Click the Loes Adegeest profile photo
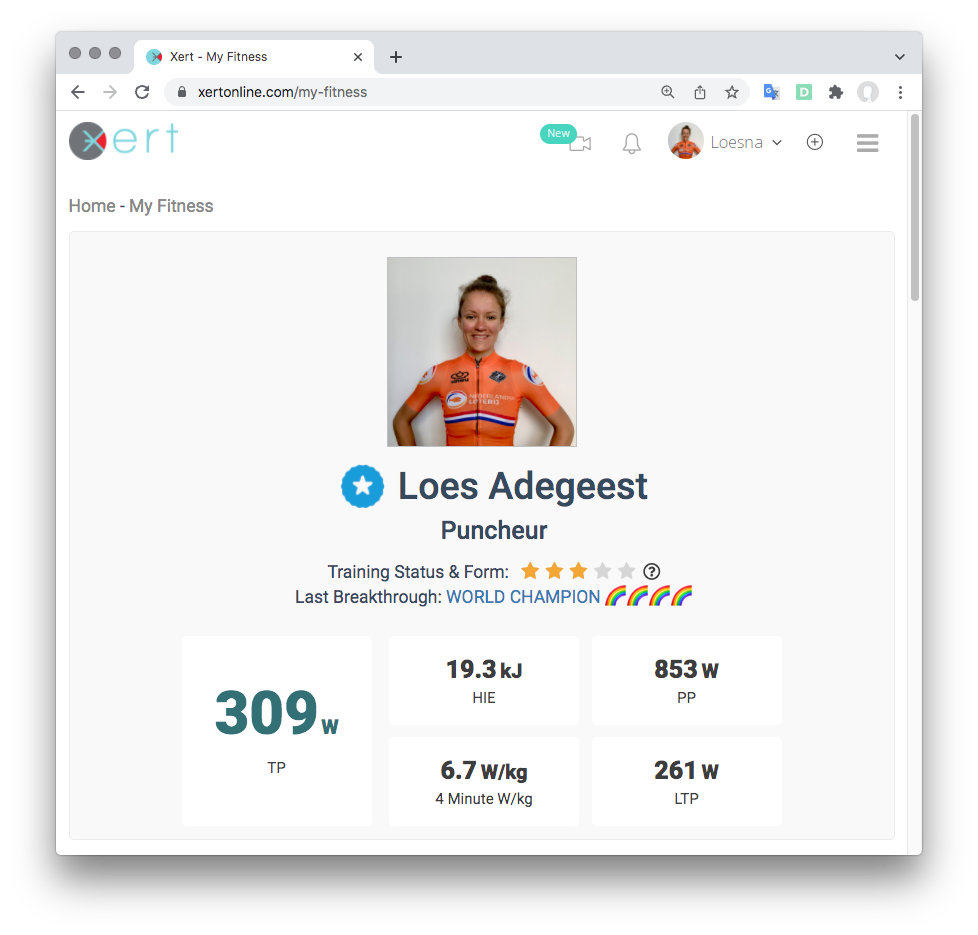Viewport: 978px width, 935px height. 482,352
